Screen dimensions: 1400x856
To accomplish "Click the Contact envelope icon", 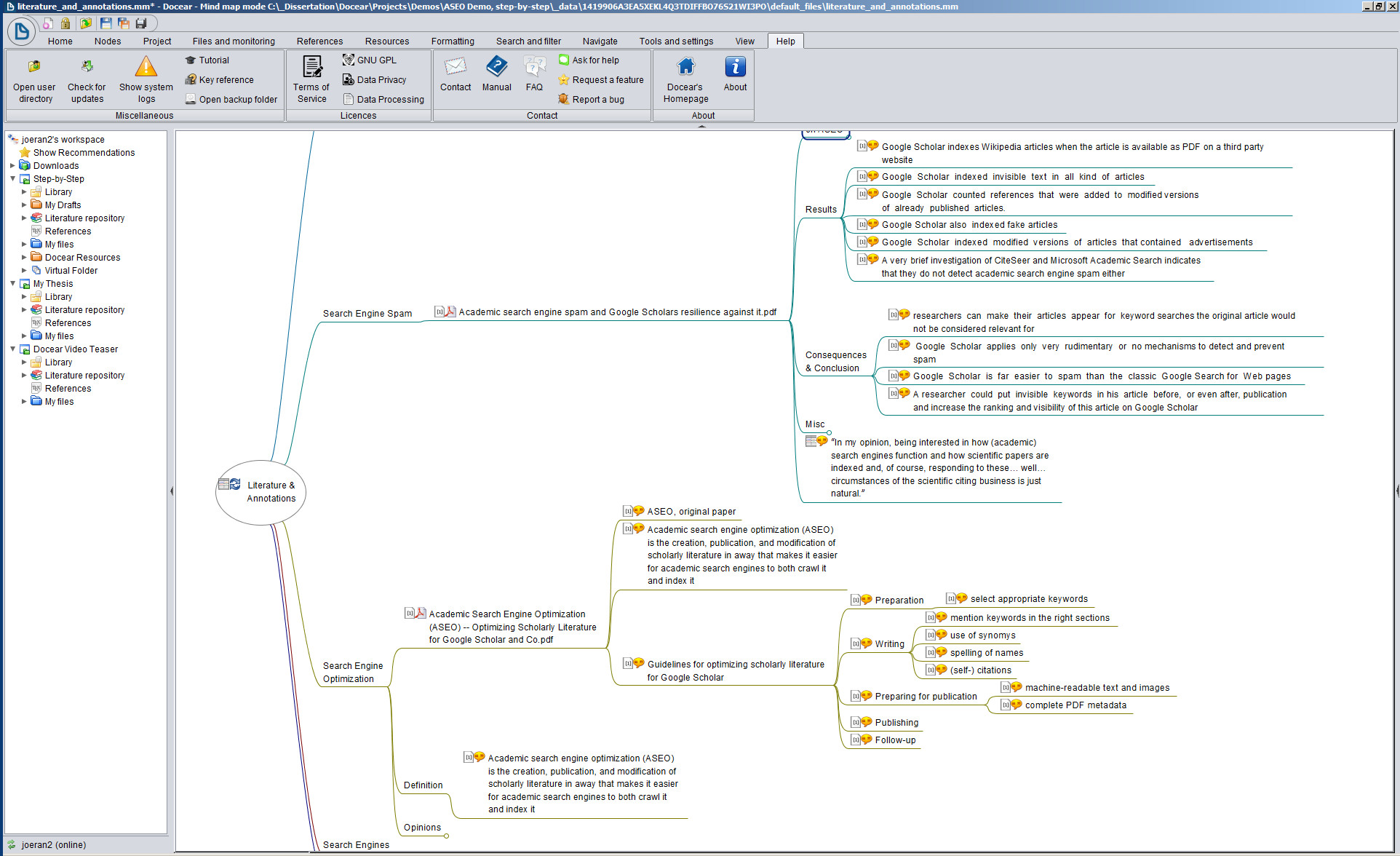I will pos(456,68).
